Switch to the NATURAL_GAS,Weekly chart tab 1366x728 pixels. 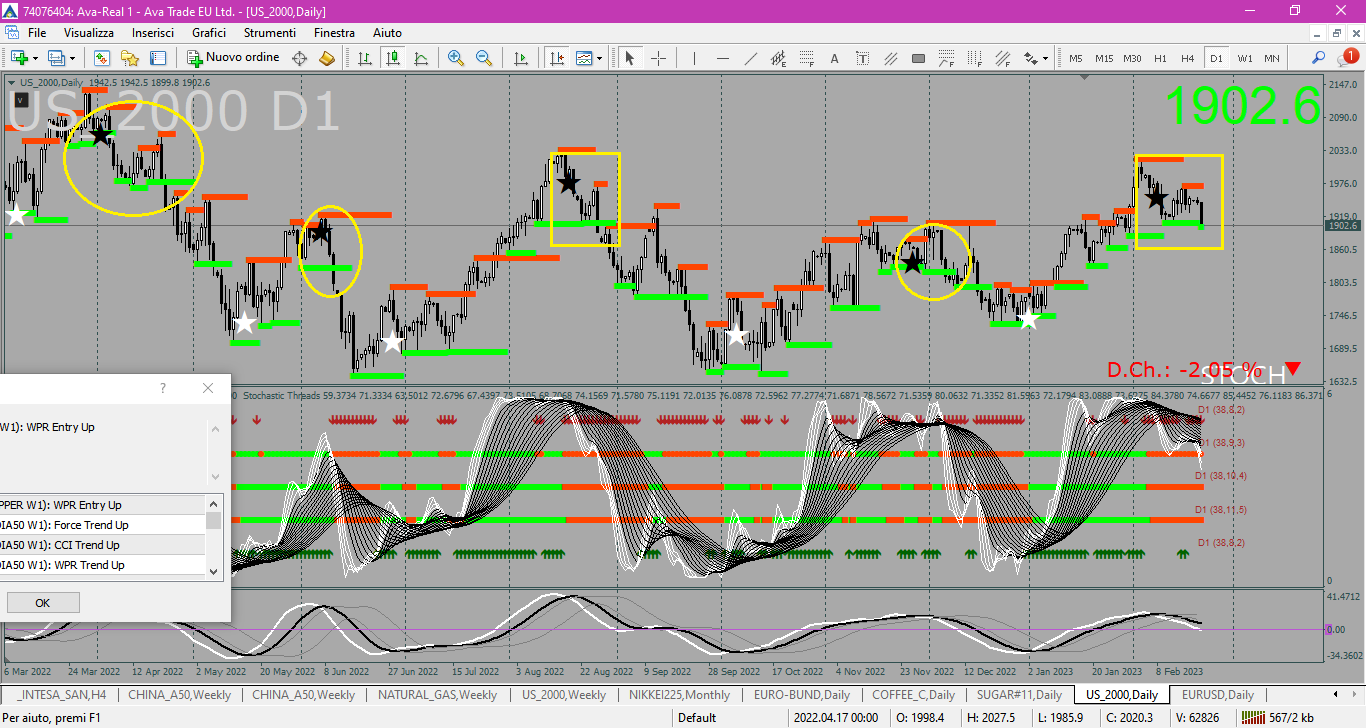pos(437,694)
